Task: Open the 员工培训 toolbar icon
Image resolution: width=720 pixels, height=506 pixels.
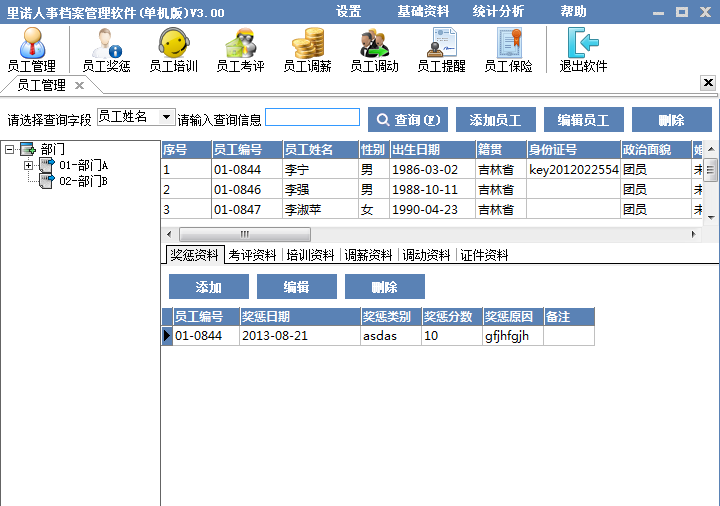Action: (x=173, y=49)
